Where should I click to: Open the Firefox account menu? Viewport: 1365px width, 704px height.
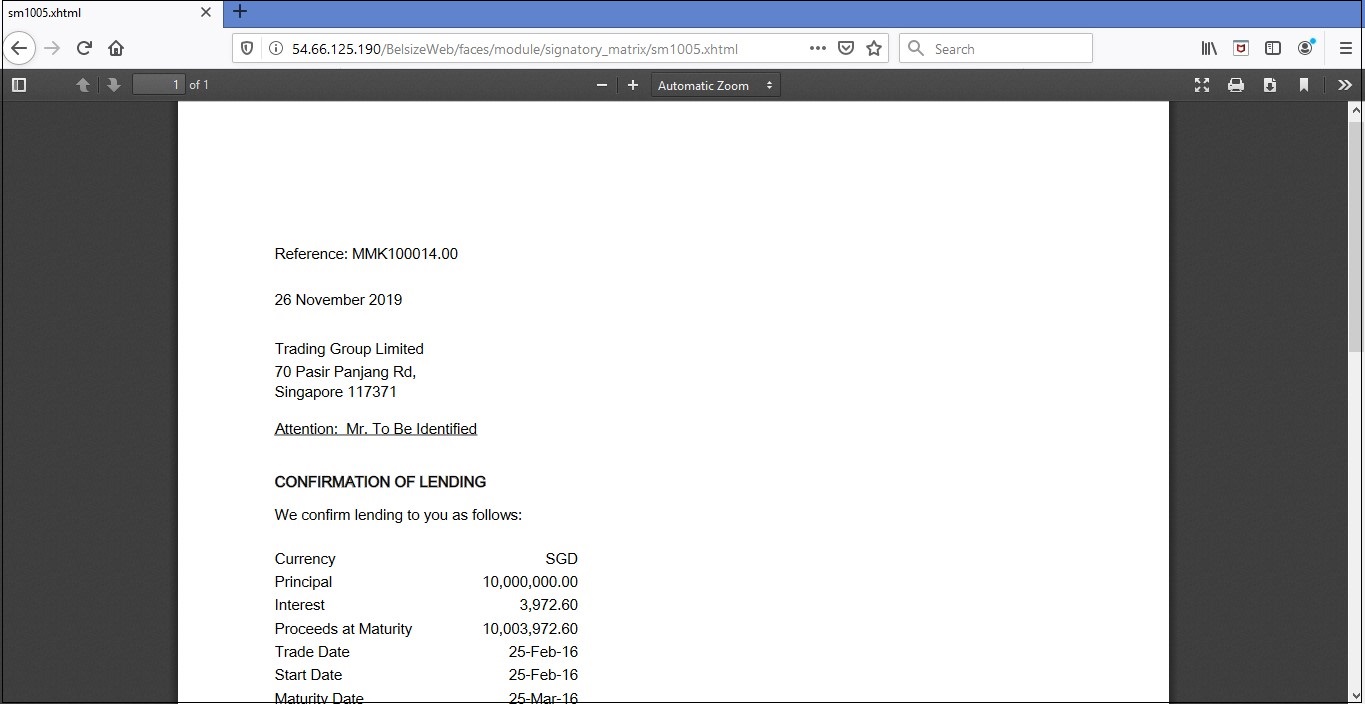tap(1305, 48)
